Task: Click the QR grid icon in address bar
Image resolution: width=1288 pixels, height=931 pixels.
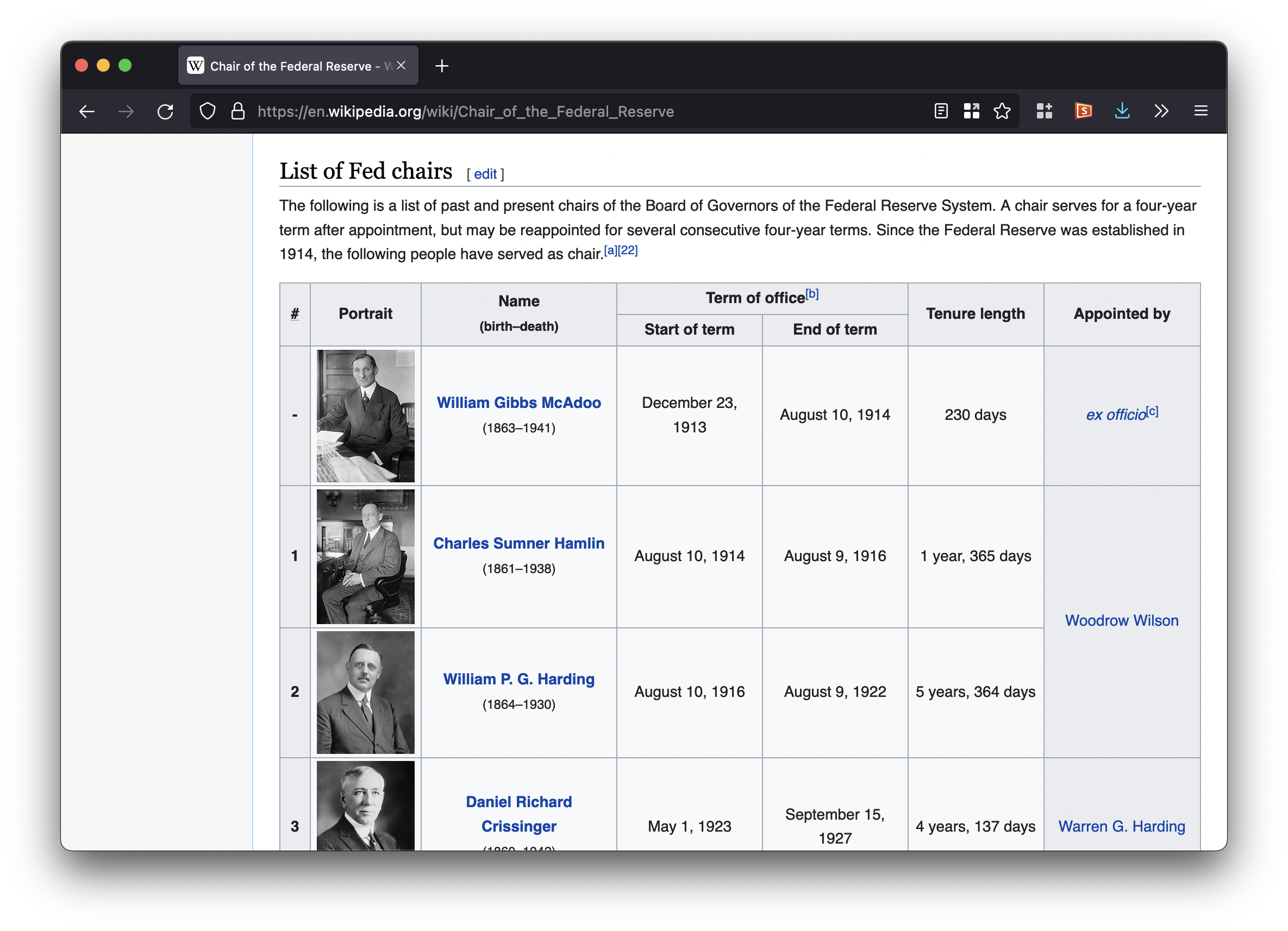Action: point(971,111)
